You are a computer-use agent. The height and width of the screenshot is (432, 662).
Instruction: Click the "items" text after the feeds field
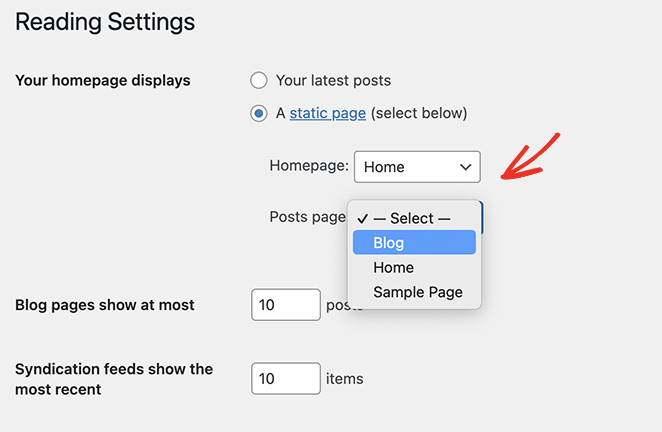[x=344, y=379]
